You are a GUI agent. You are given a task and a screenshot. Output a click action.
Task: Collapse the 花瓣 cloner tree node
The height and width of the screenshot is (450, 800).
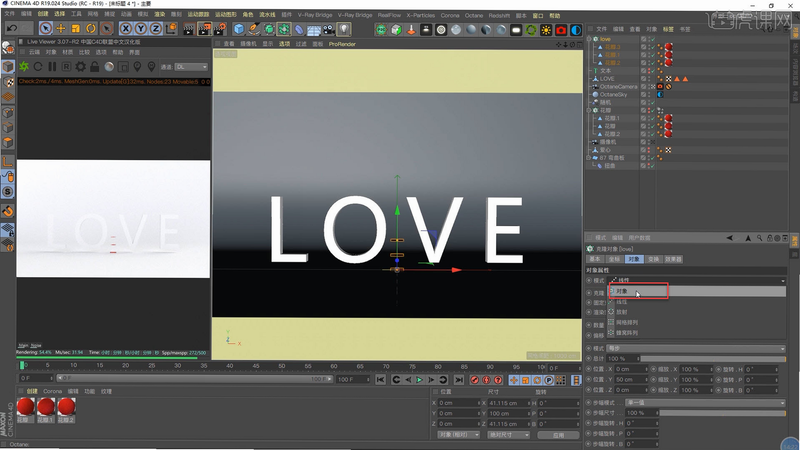point(589,110)
